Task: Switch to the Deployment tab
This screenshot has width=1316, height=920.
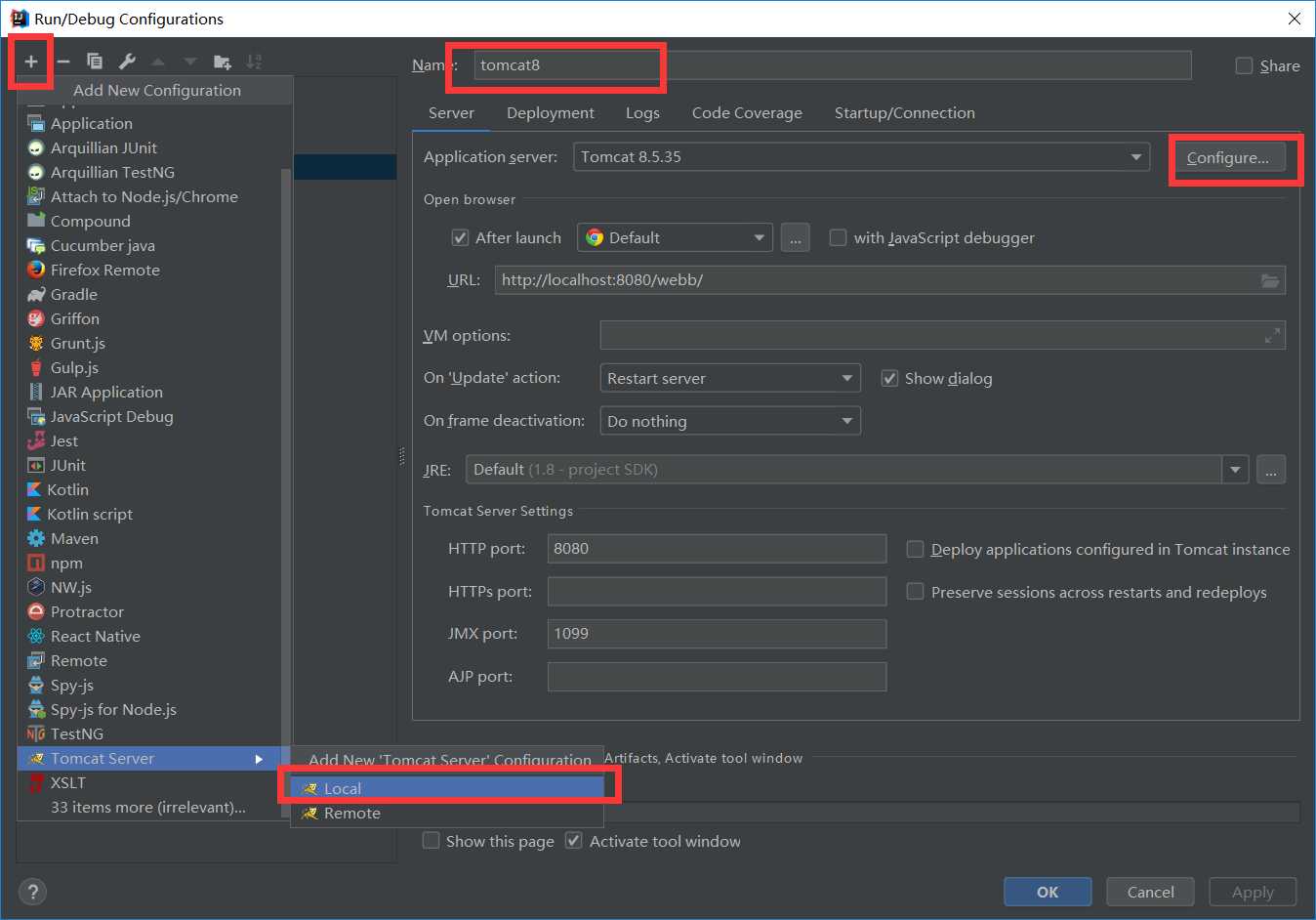Action: click(x=551, y=112)
